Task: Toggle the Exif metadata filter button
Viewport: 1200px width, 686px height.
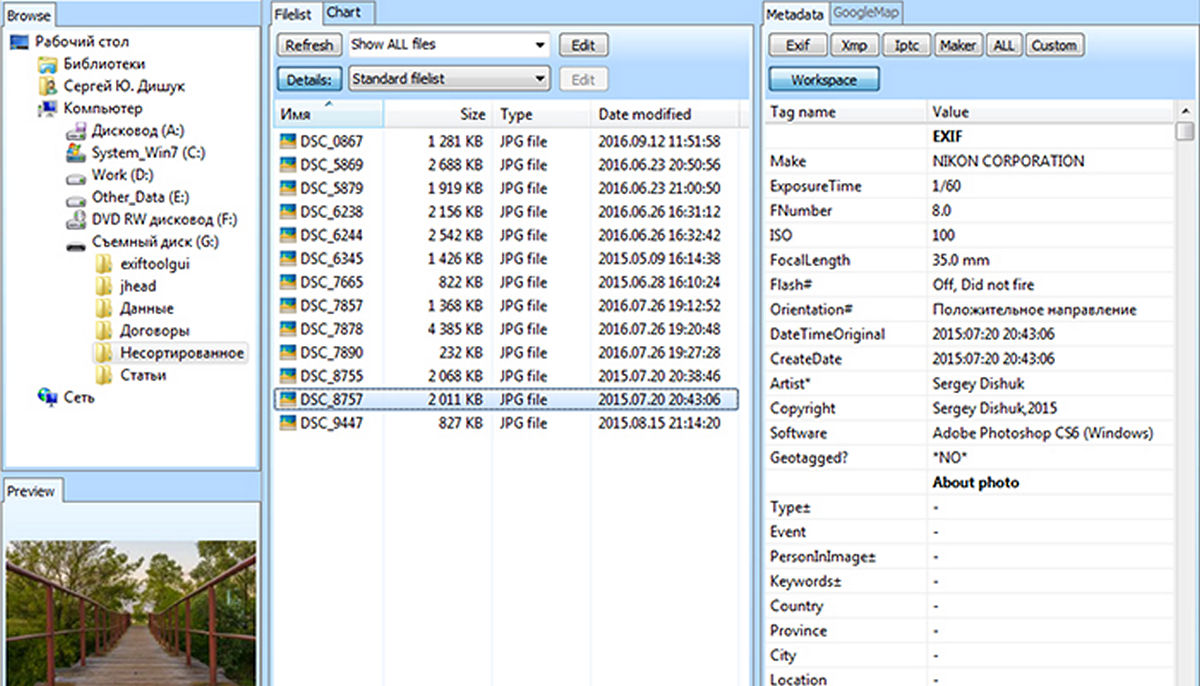Action: coord(797,45)
